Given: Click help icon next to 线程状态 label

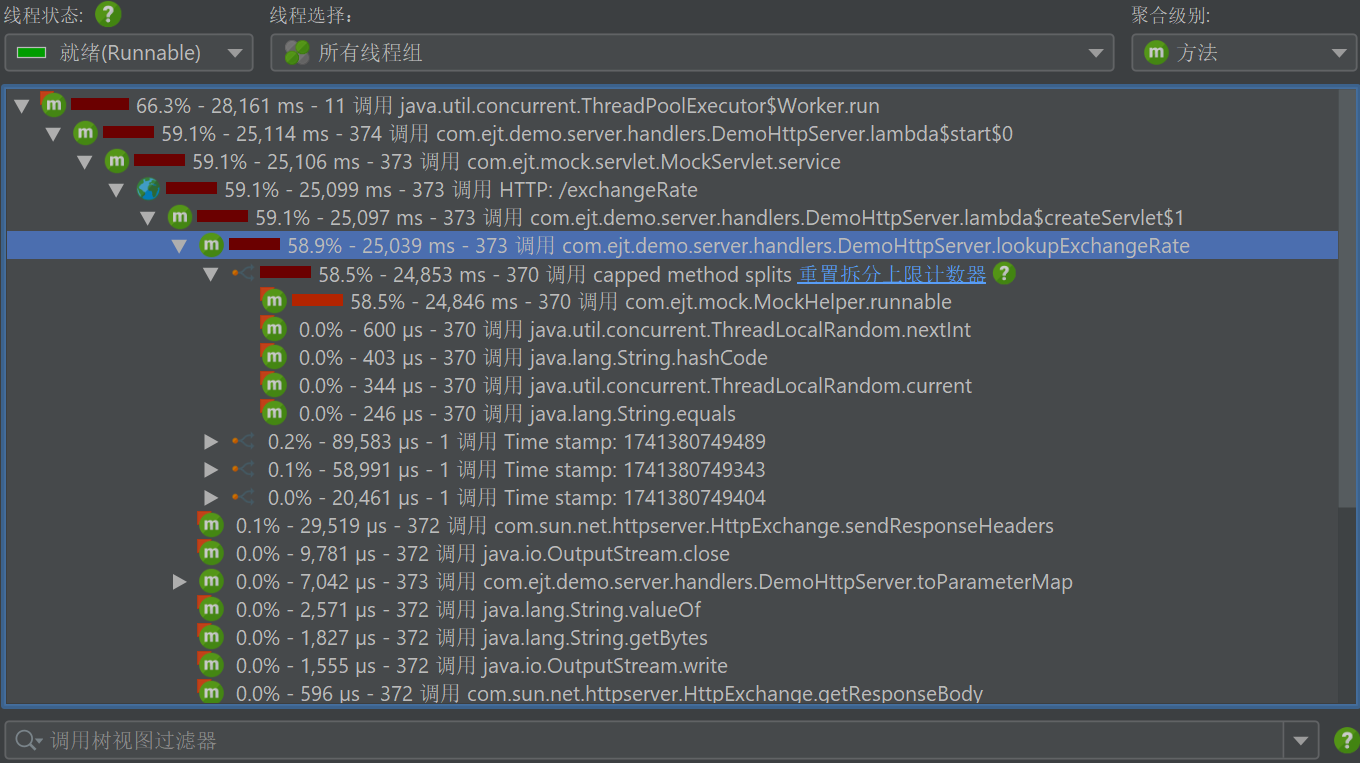Looking at the screenshot, I should coord(107,15).
